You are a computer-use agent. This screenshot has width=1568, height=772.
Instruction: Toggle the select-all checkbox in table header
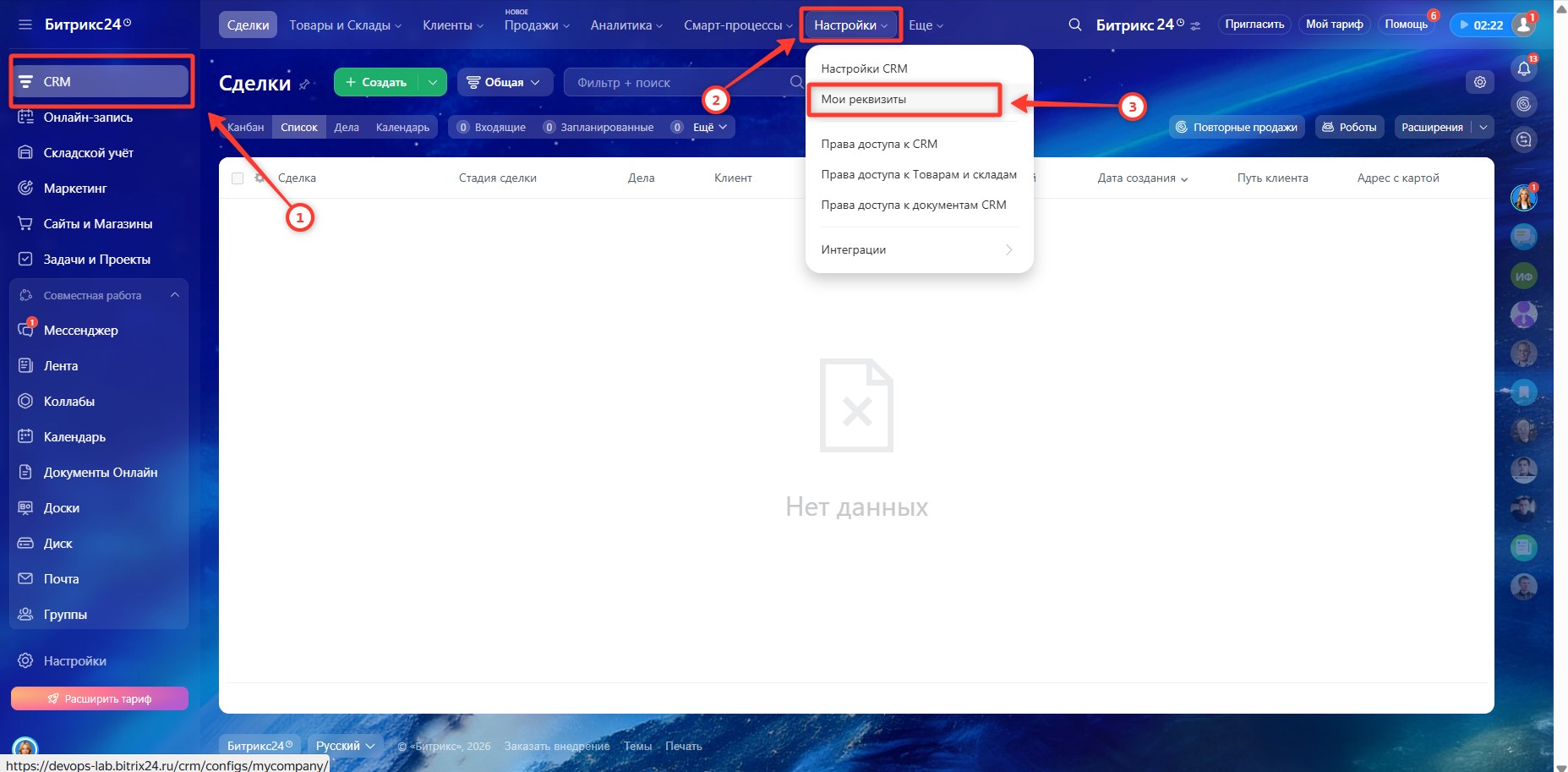coord(238,178)
